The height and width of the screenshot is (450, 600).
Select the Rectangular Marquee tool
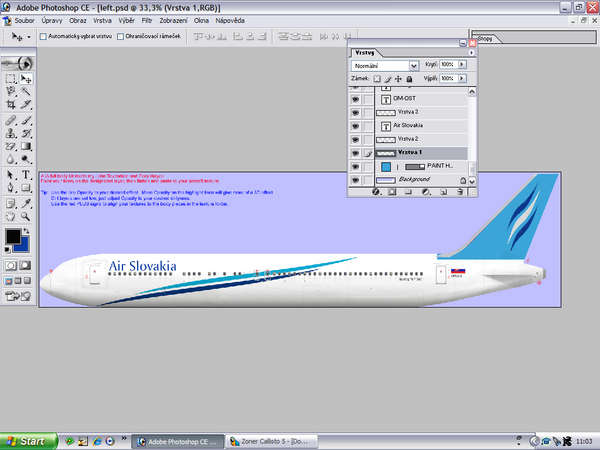click(x=11, y=79)
